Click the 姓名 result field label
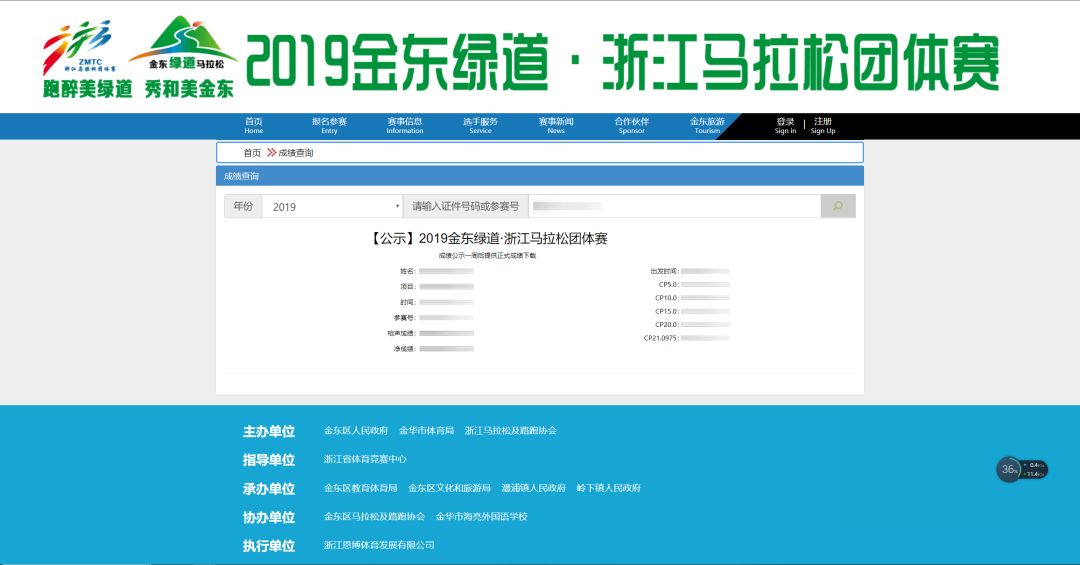 (408, 271)
